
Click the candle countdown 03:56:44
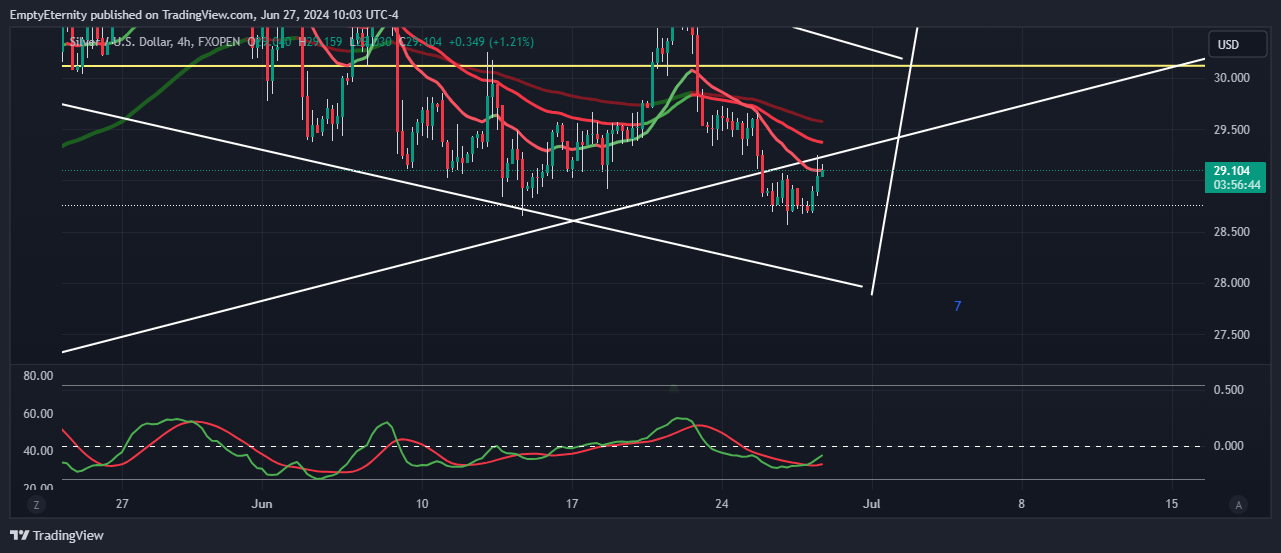(x=1237, y=185)
